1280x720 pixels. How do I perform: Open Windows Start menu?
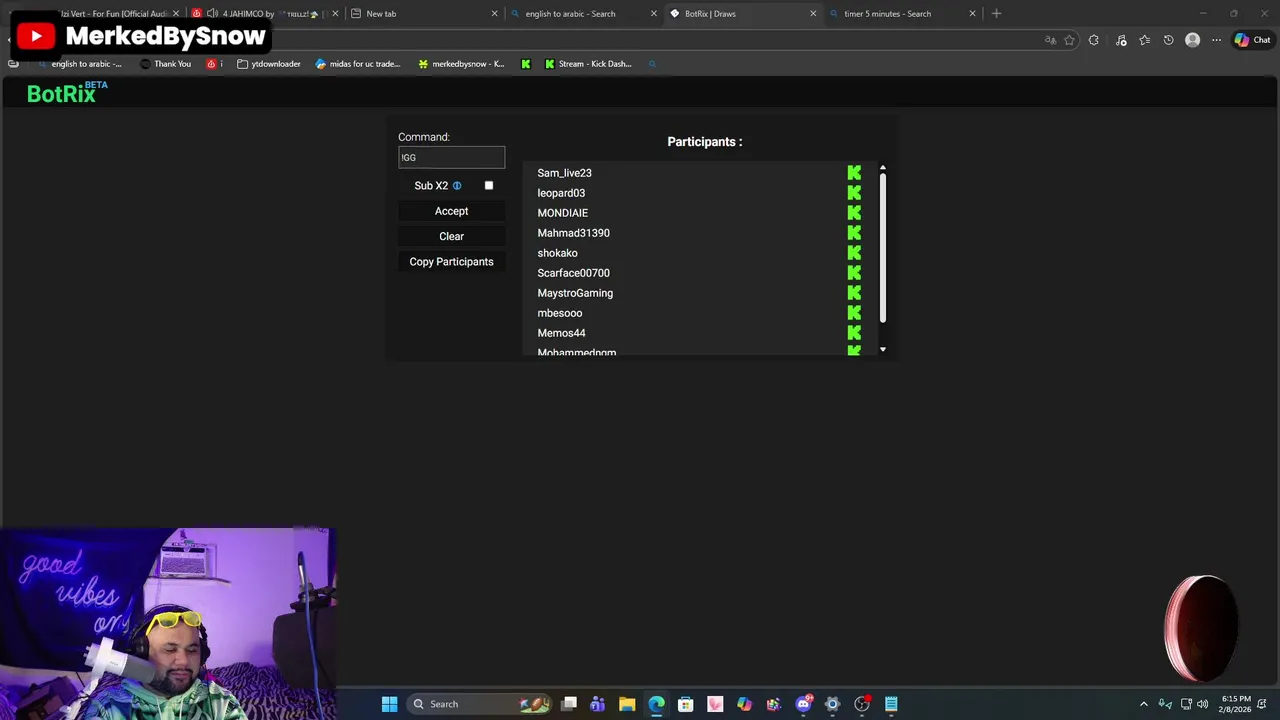(x=389, y=704)
